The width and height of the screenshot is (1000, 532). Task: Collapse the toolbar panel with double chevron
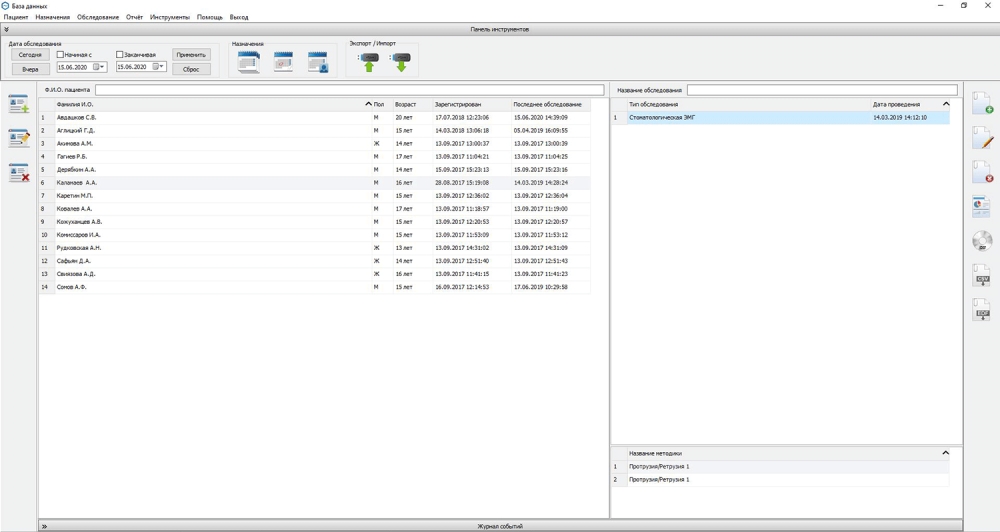(x=6, y=29)
